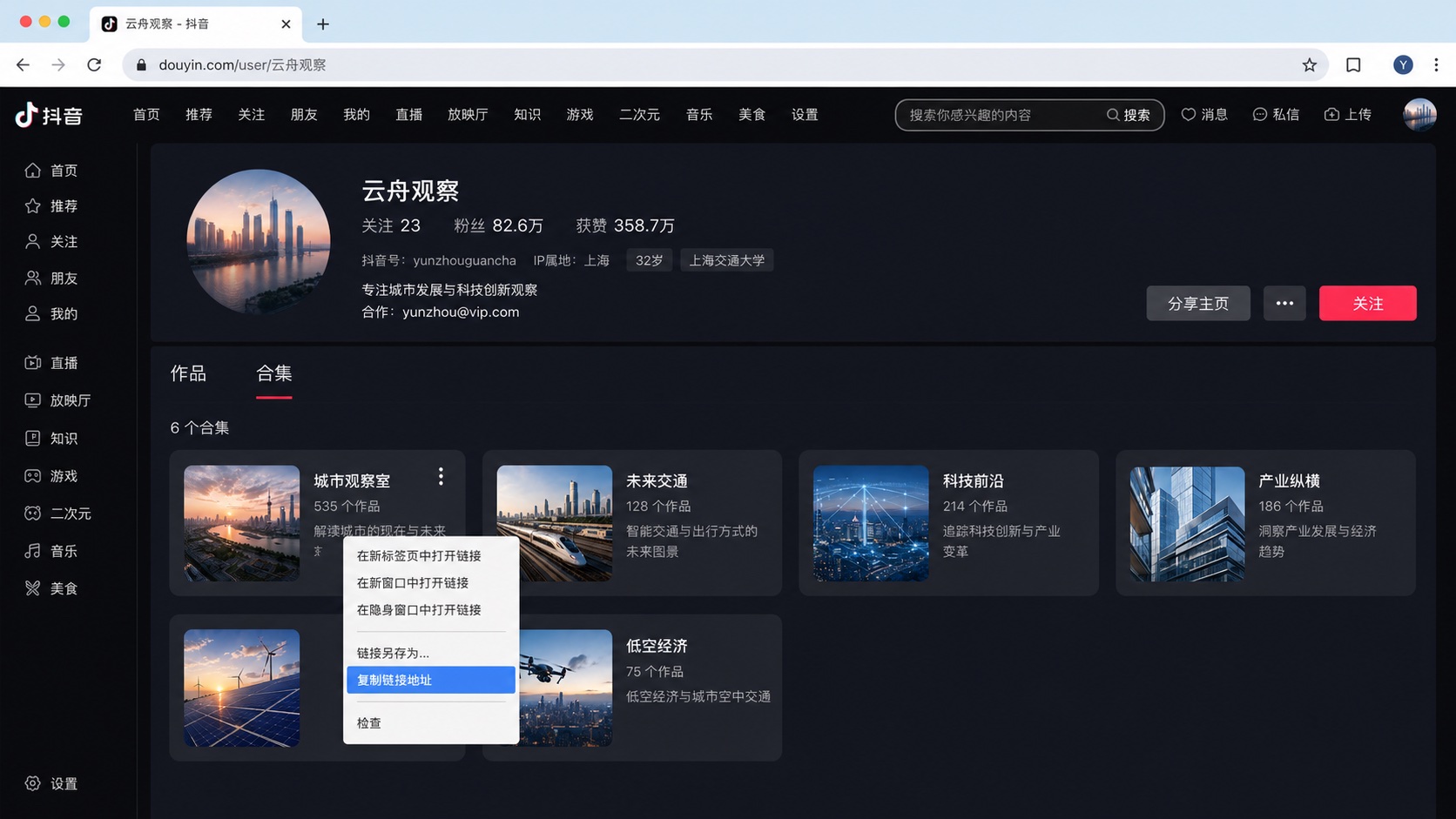1456x819 pixels.
Task: Open the 推荐 star icon in sidebar
Action: [32, 205]
